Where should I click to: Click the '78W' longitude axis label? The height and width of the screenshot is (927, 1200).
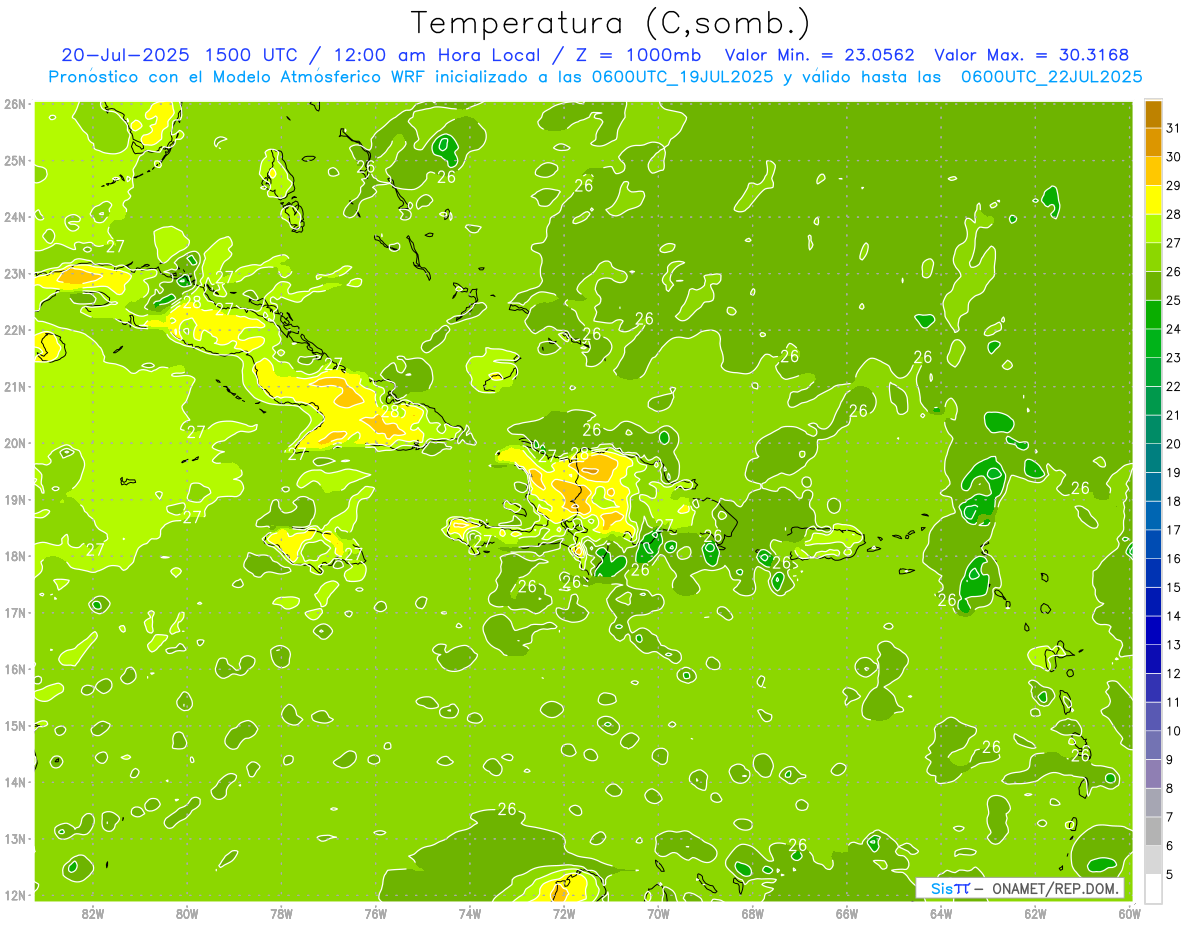pyautogui.click(x=281, y=913)
